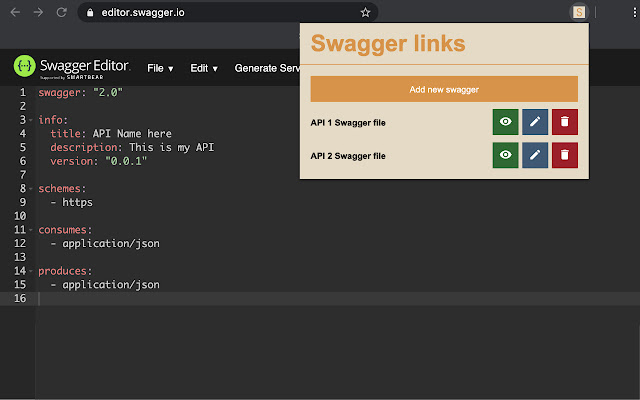The height and width of the screenshot is (400, 640).
Task: Click line number 10 in the gutter
Action: pyautogui.click(x=20, y=216)
